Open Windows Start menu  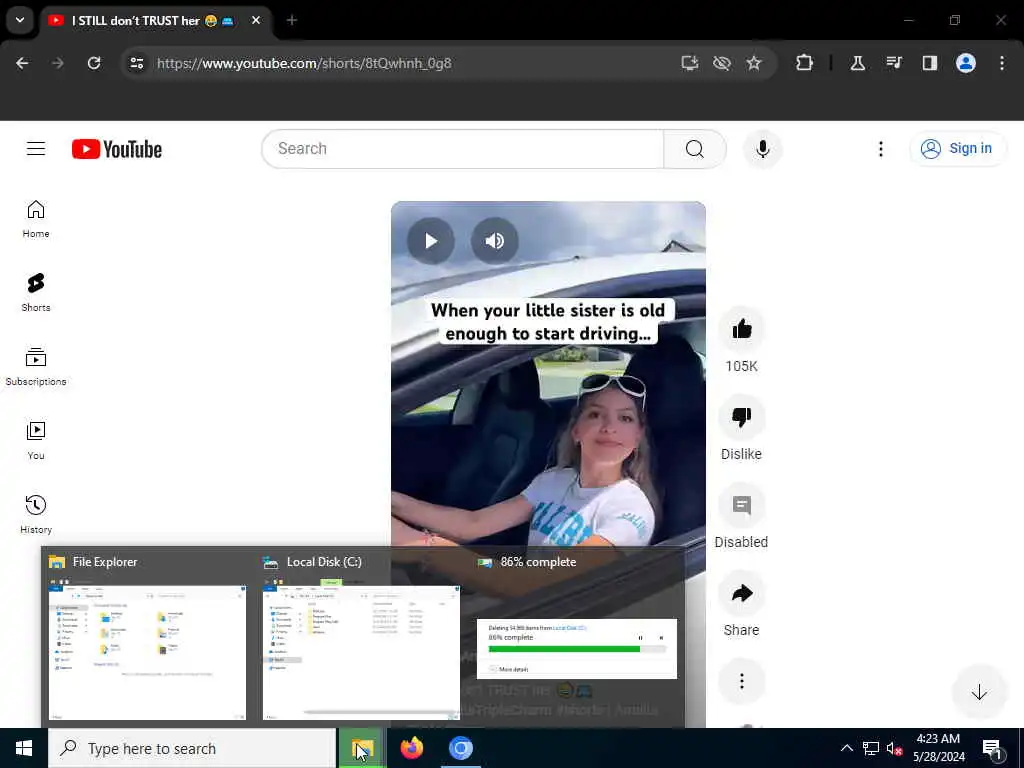24,748
